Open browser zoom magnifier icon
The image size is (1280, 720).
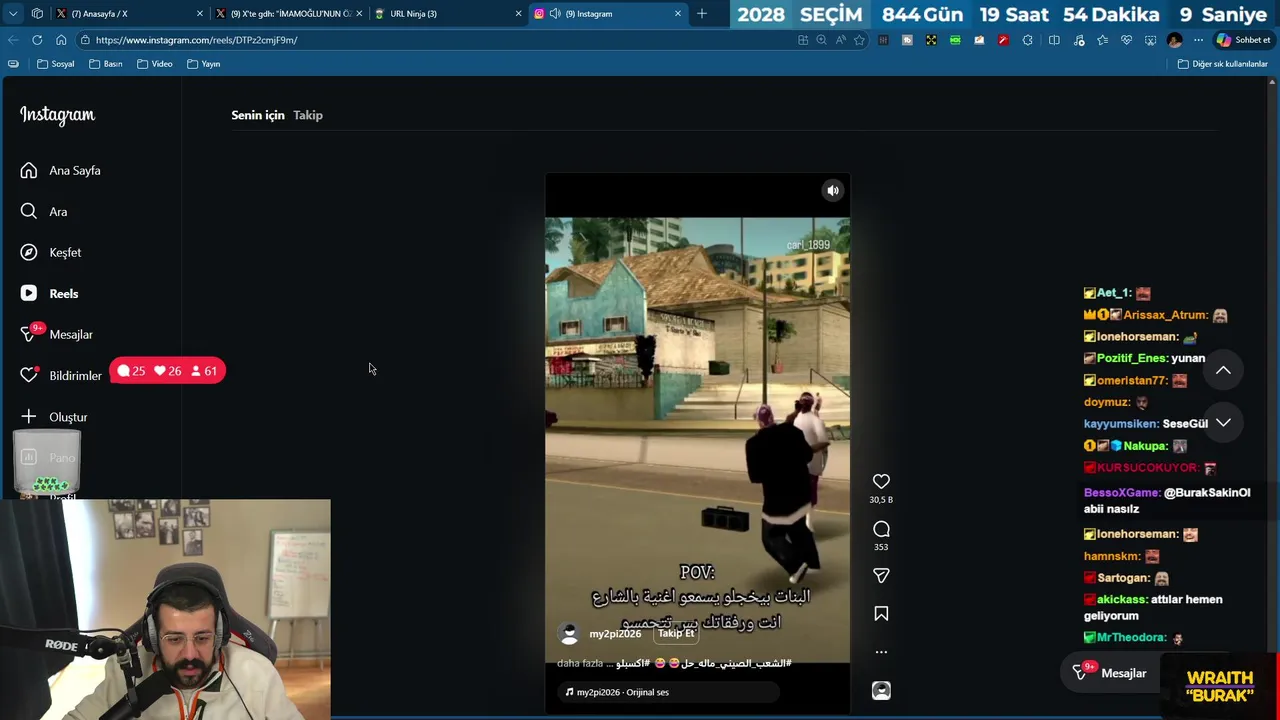tap(821, 40)
